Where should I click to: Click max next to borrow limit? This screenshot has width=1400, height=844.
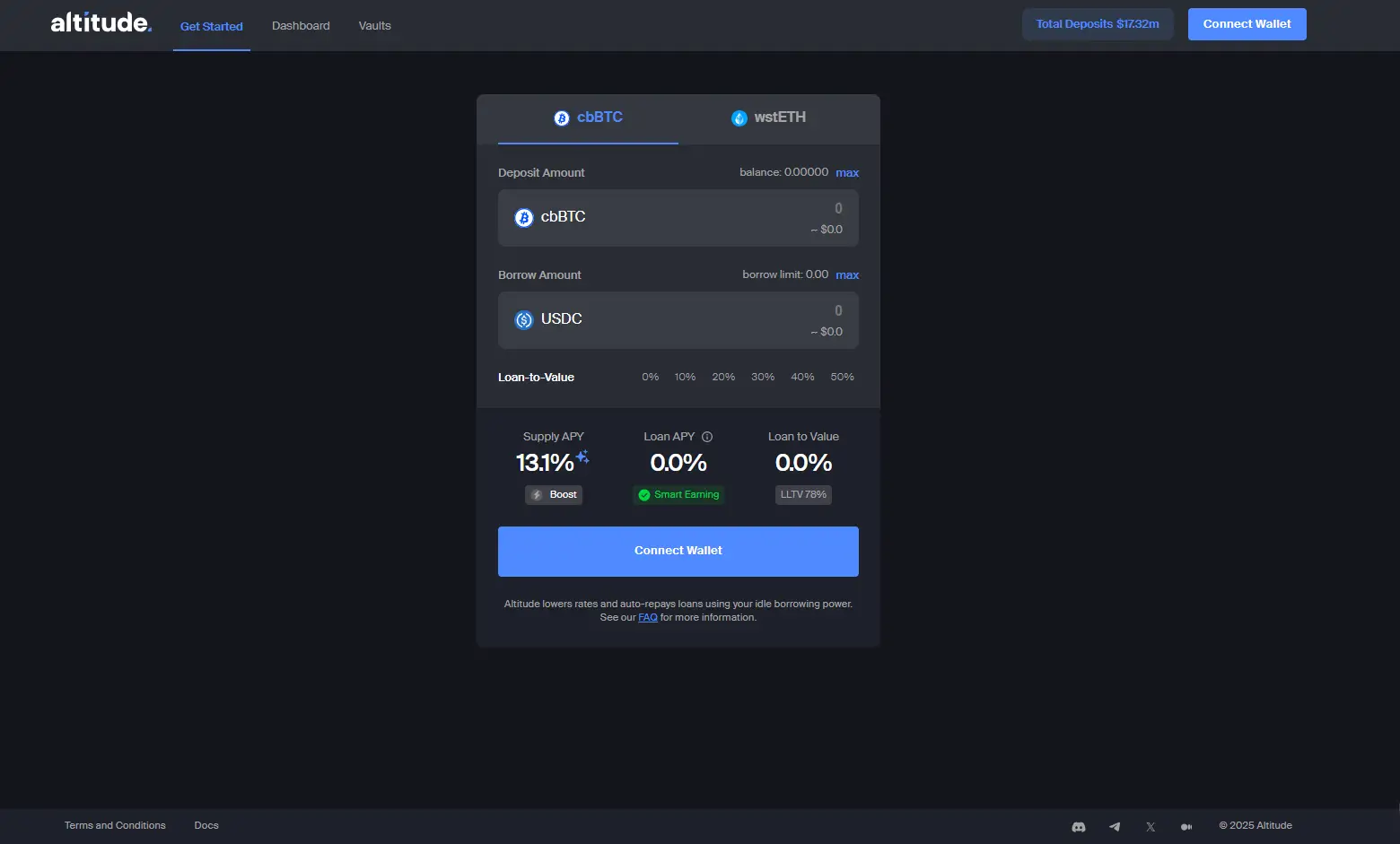click(x=847, y=275)
